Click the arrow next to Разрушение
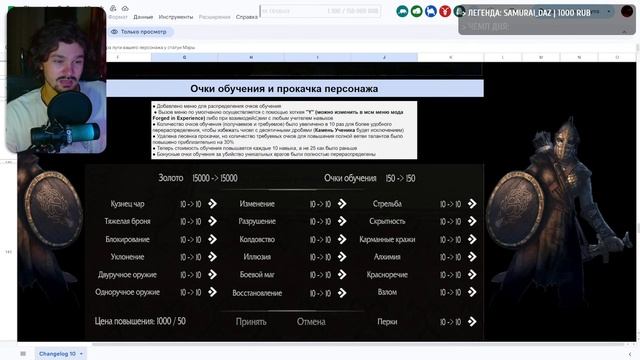 point(342,221)
